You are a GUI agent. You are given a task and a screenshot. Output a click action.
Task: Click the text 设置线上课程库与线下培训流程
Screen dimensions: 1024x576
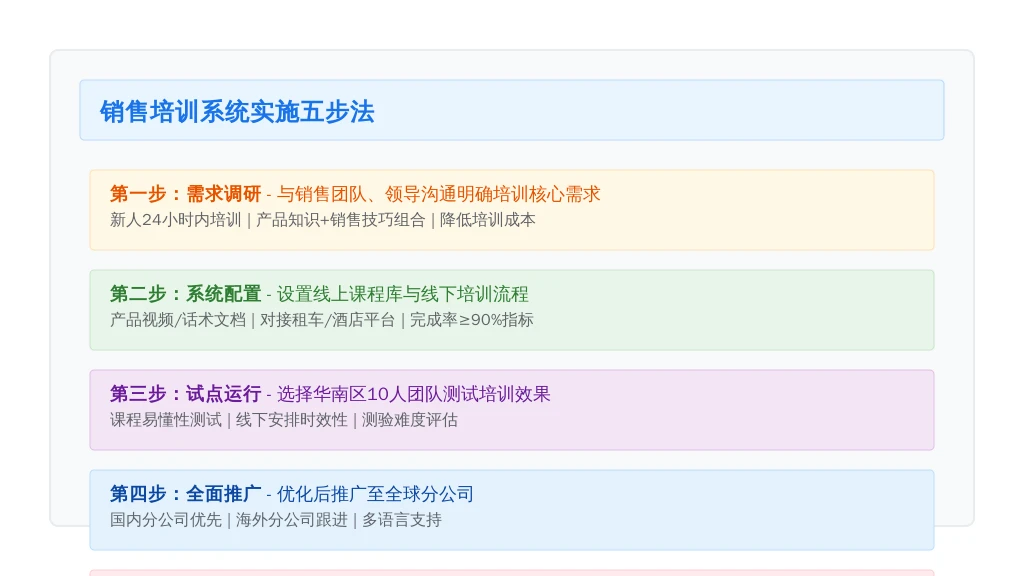[x=402, y=294]
